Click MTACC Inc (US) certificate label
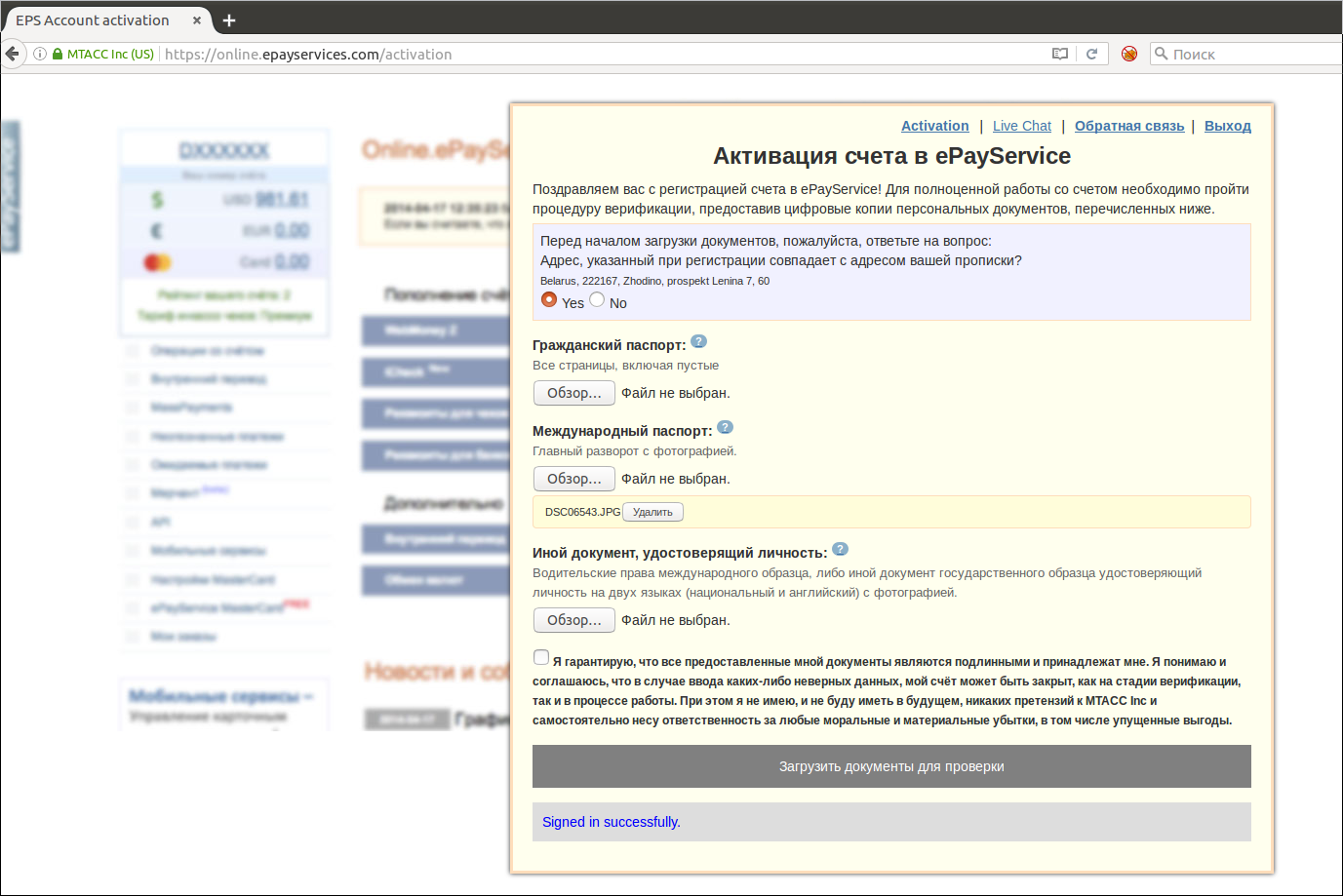Screen dimensions: 1343x896 pos(110,55)
